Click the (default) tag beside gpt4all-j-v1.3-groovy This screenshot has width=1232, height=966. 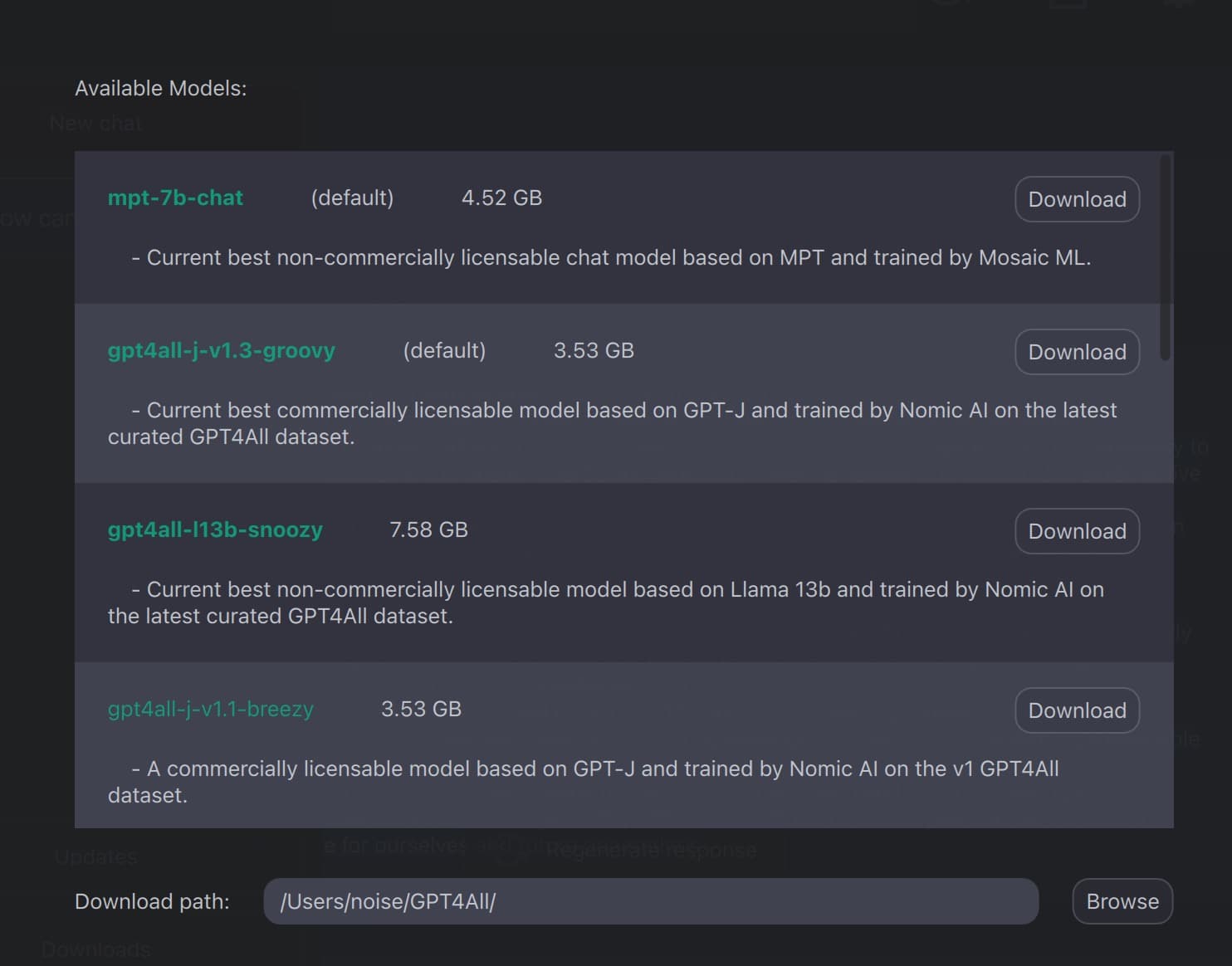444,350
